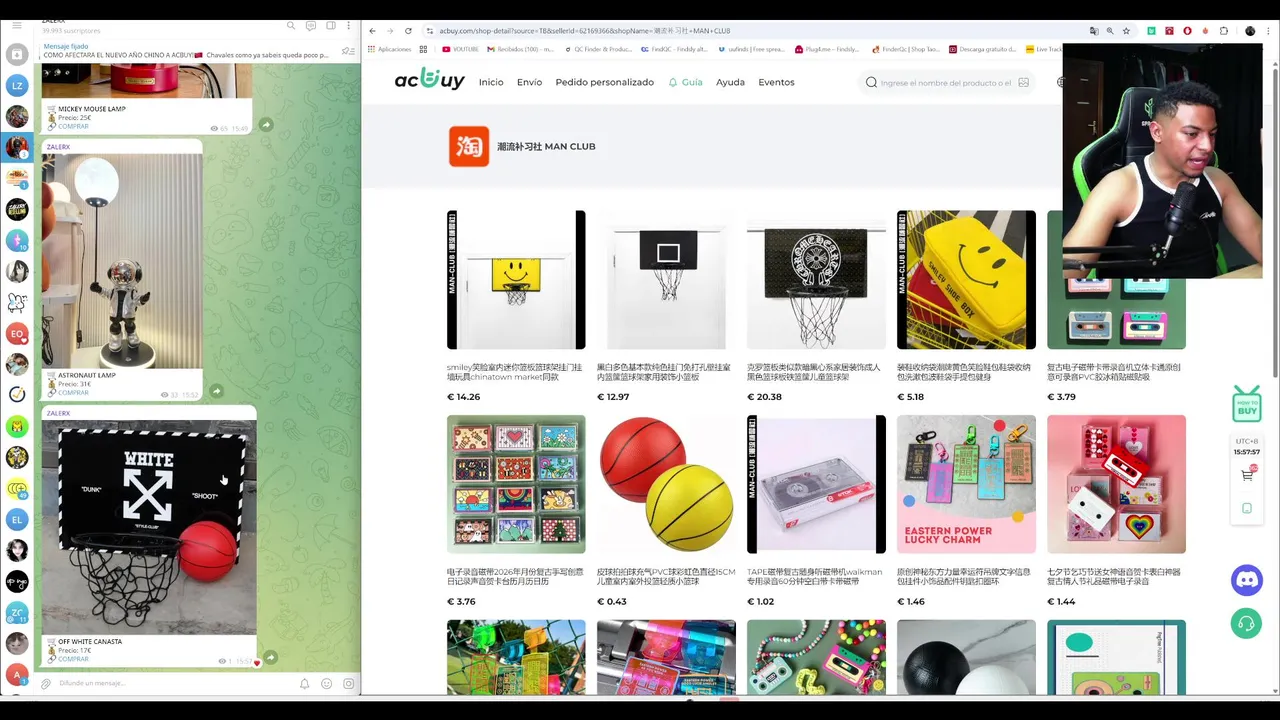Open the LZ chat in Telegram sidebar
Image resolution: width=1280 pixels, height=720 pixels.
[17, 86]
